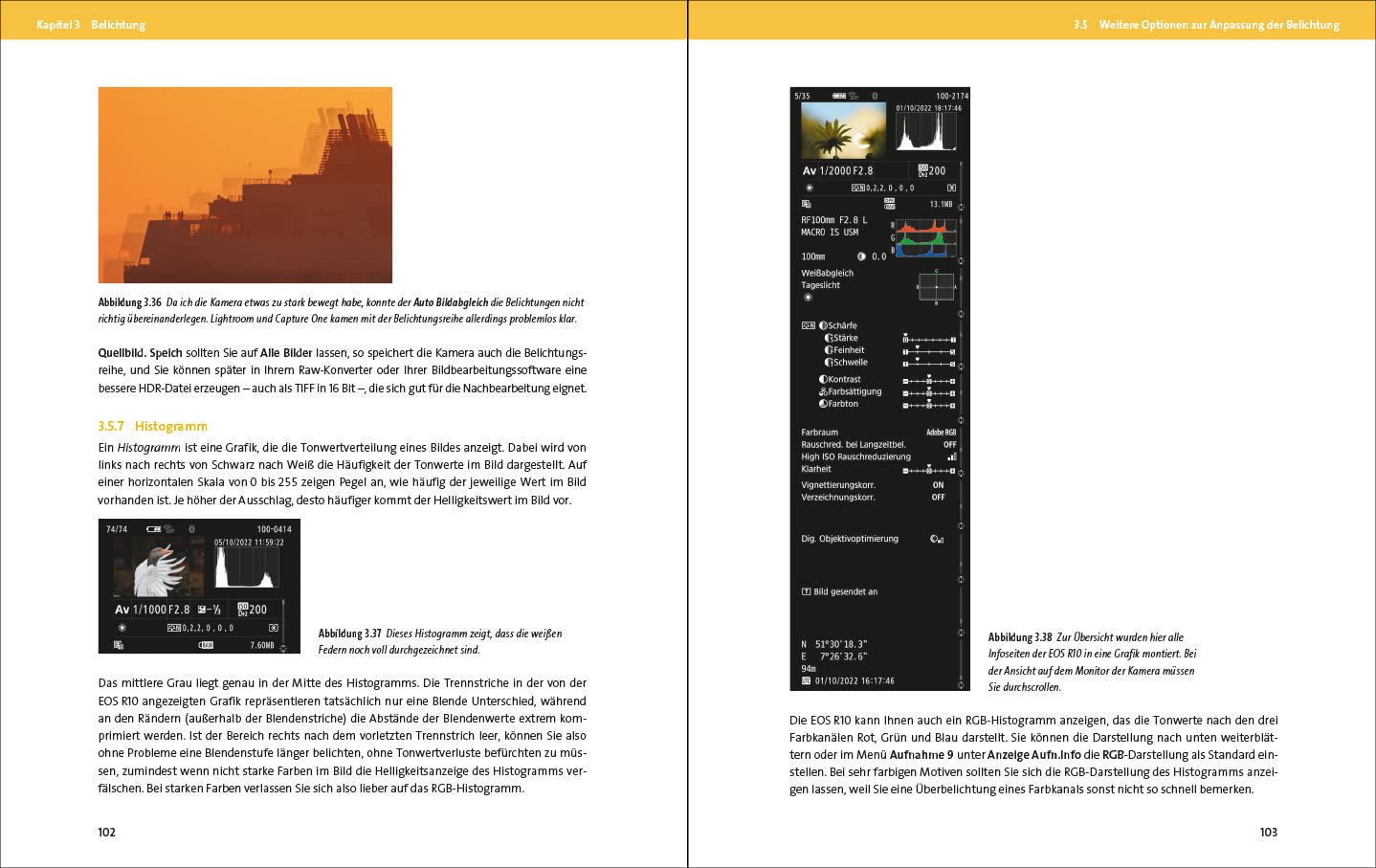The width and height of the screenshot is (1376, 868).
Task: Click the Stärke strength icon
Action: point(829,338)
